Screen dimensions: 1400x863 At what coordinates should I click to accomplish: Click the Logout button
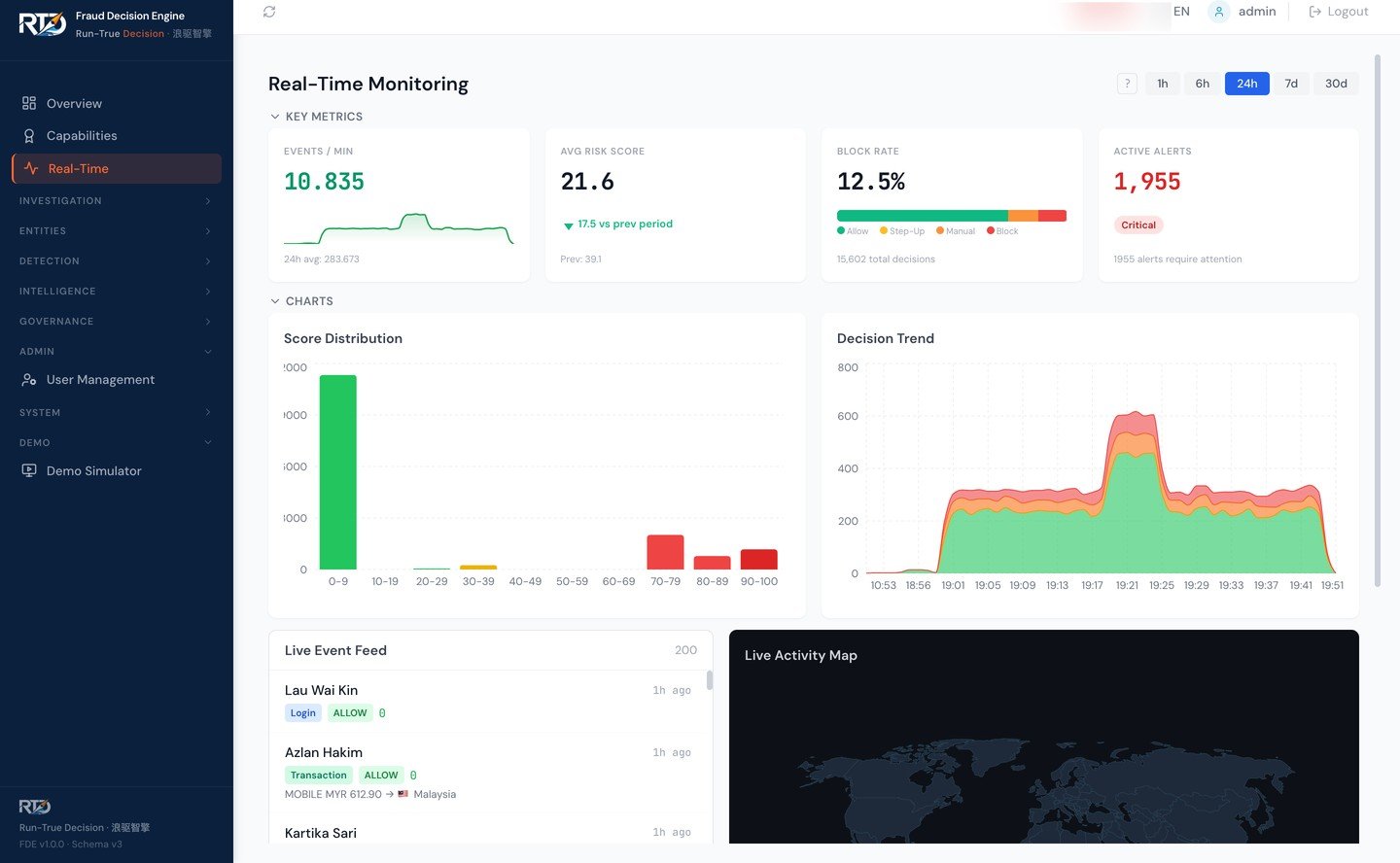[1340, 12]
